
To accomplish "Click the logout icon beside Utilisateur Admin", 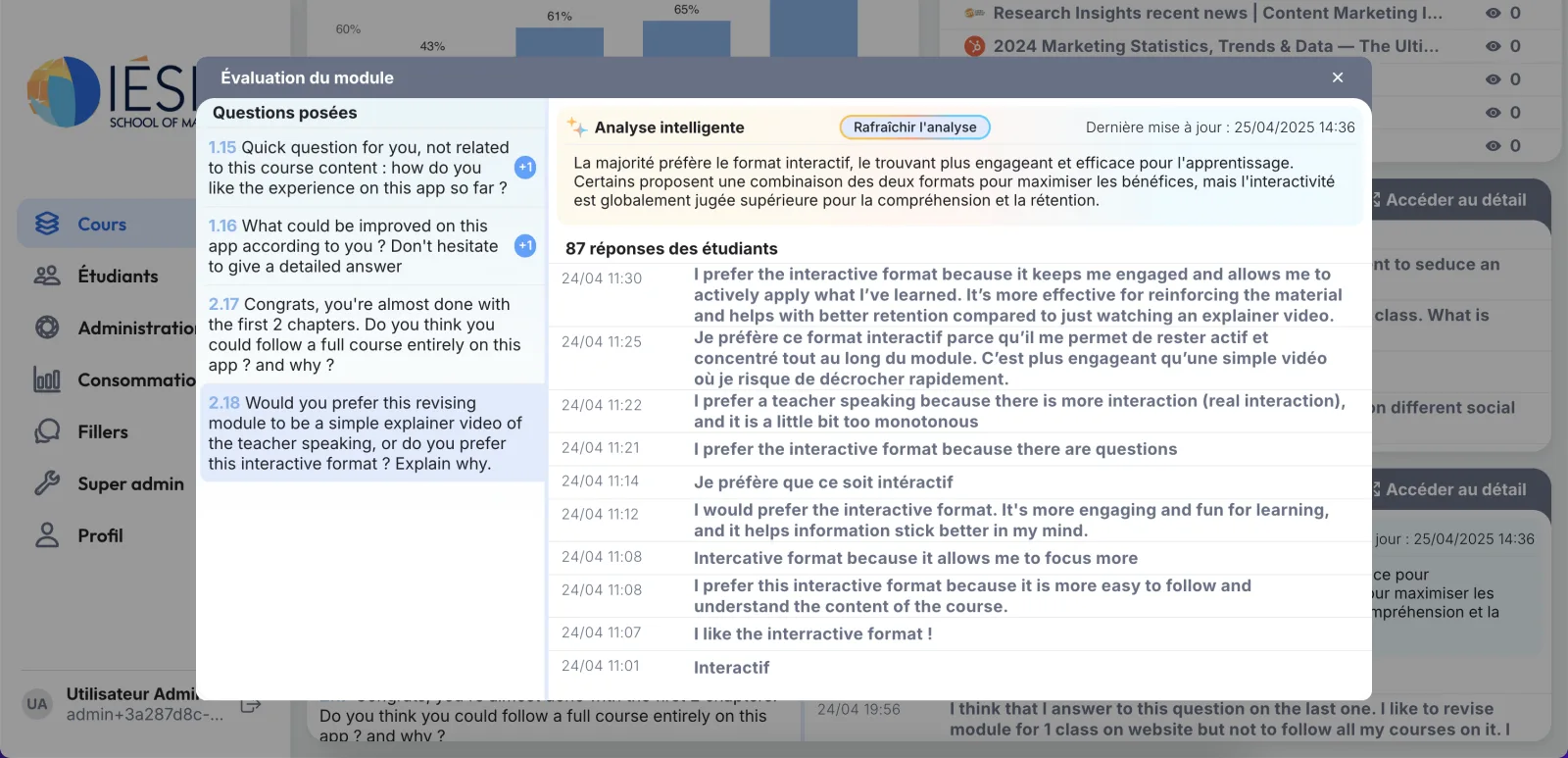I will (x=251, y=705).
